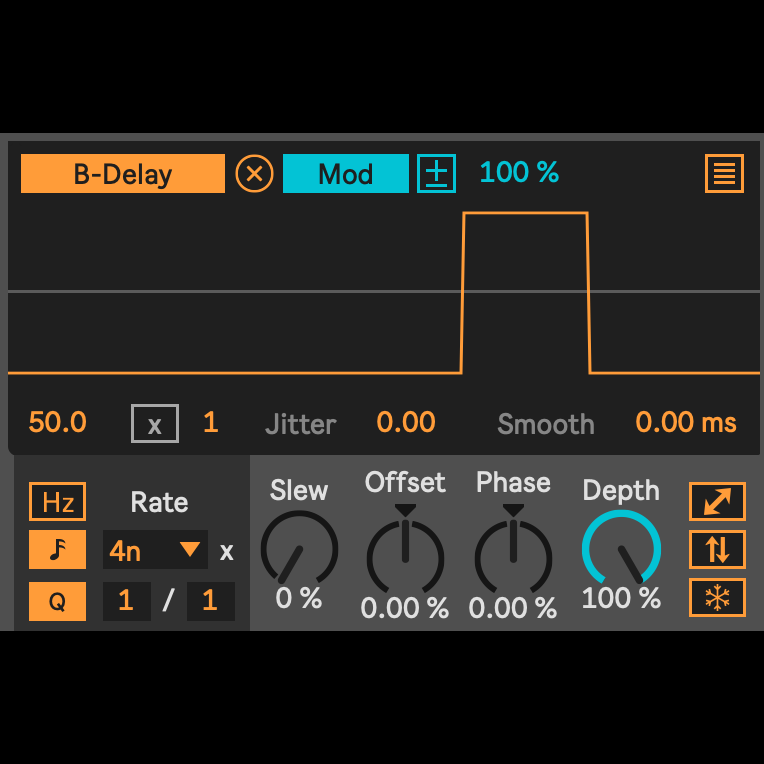Image resolution: width=764 pixels, height=764 pixels.
Task: Toggle the bipolar plus-minus modulation icon
Action: 436,174
